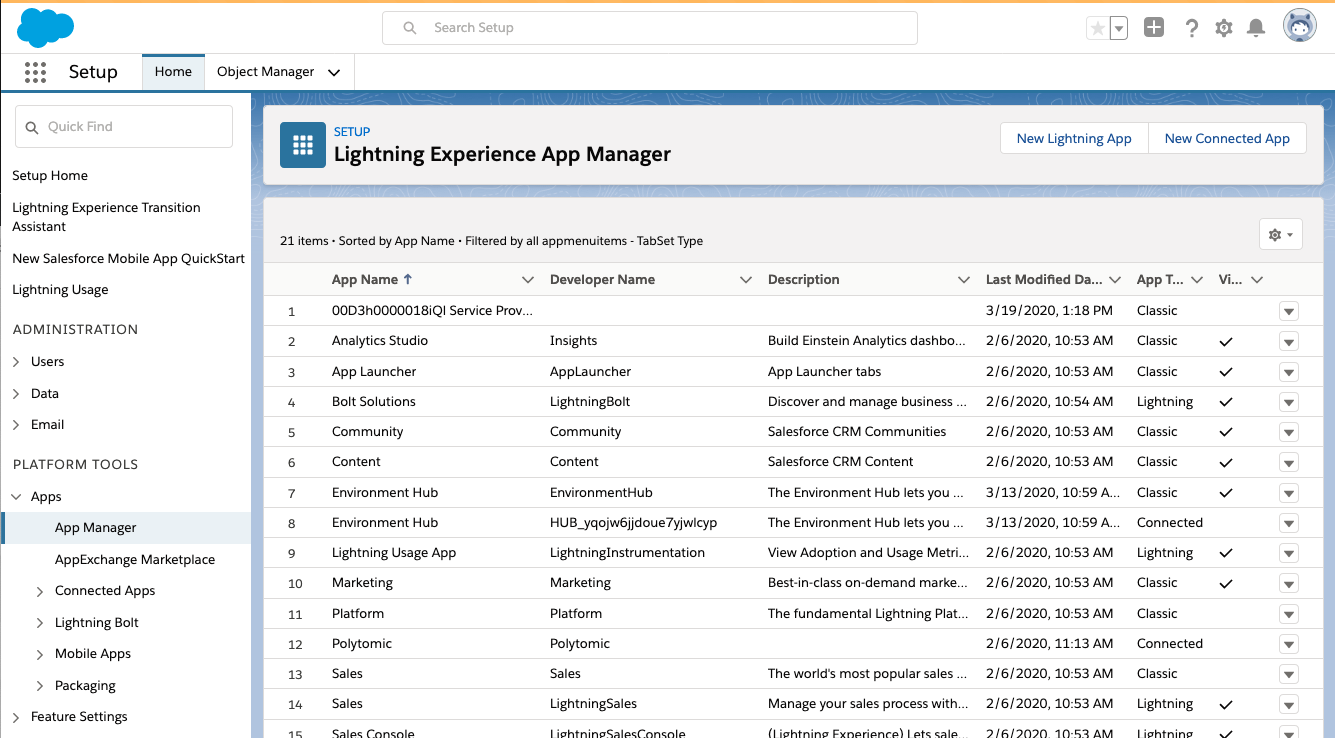This screenshot has height=738, width=1335.
Task: Click the Salesforce cloud logo
Action: tap(45, 27)
